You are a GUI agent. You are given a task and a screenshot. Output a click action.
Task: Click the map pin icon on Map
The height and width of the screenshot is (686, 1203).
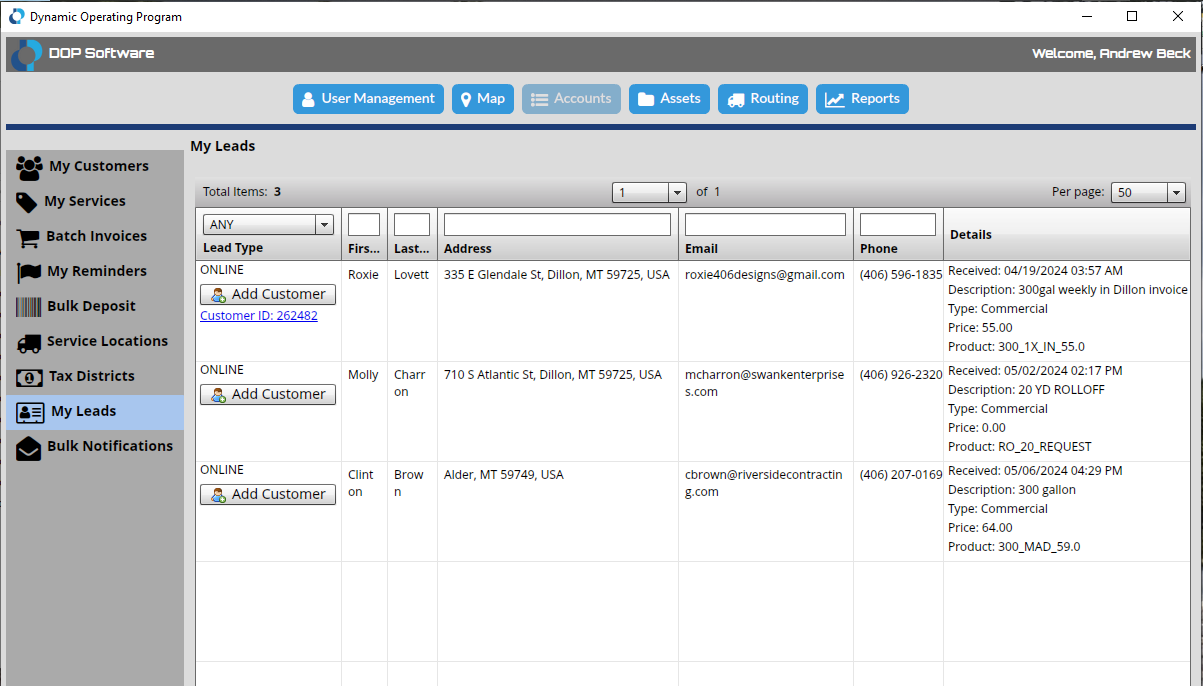pyautogui.click(x=465, y=99)
